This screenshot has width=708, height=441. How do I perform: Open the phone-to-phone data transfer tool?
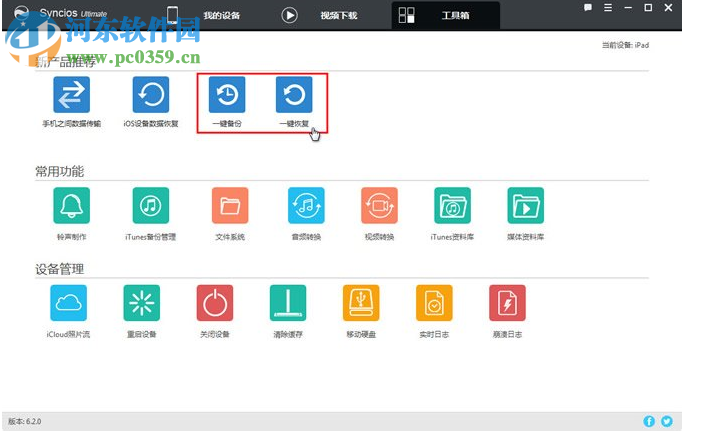(71, 94)
